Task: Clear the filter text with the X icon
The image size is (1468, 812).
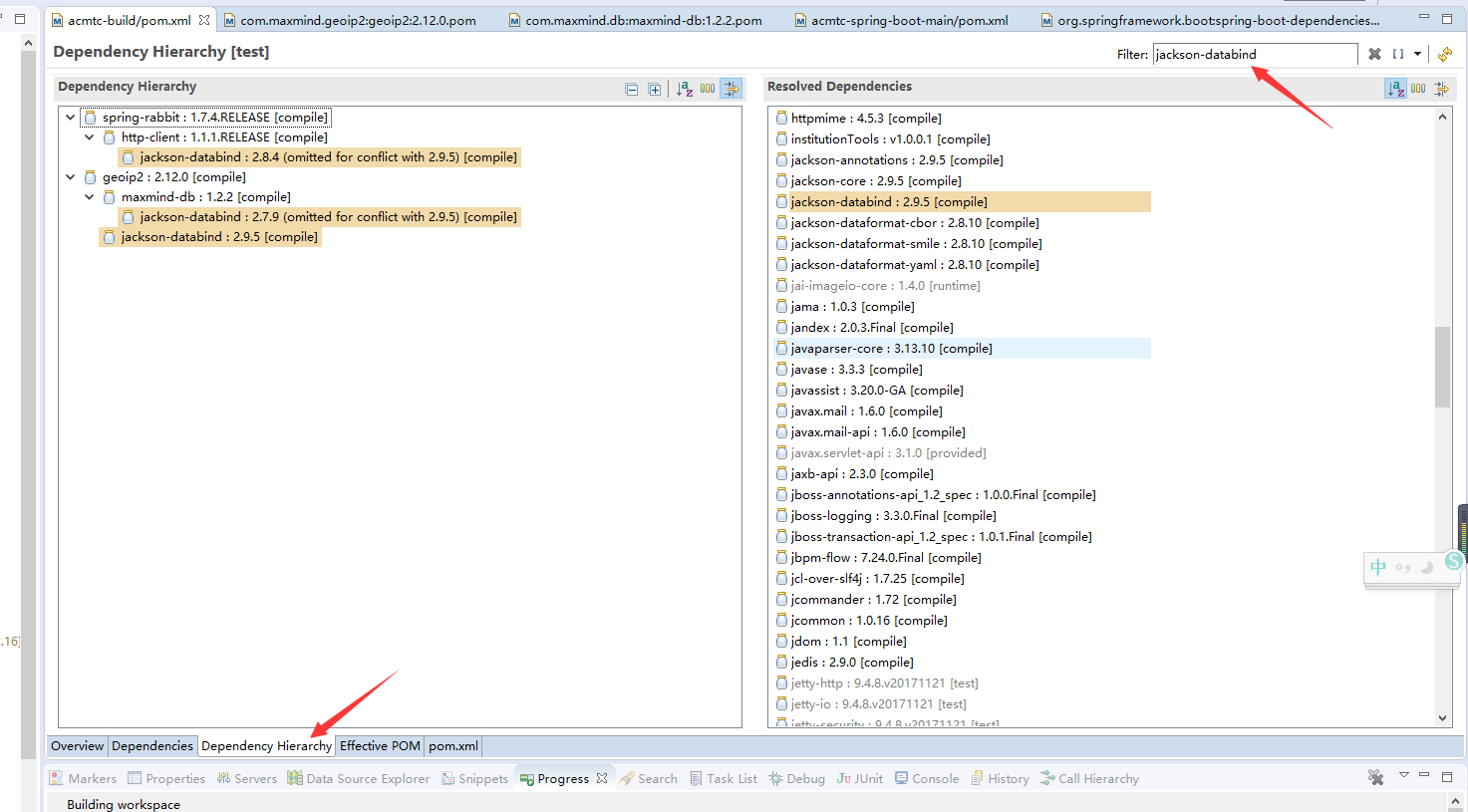Action: pyautogui.click(x=1374, y=54)
